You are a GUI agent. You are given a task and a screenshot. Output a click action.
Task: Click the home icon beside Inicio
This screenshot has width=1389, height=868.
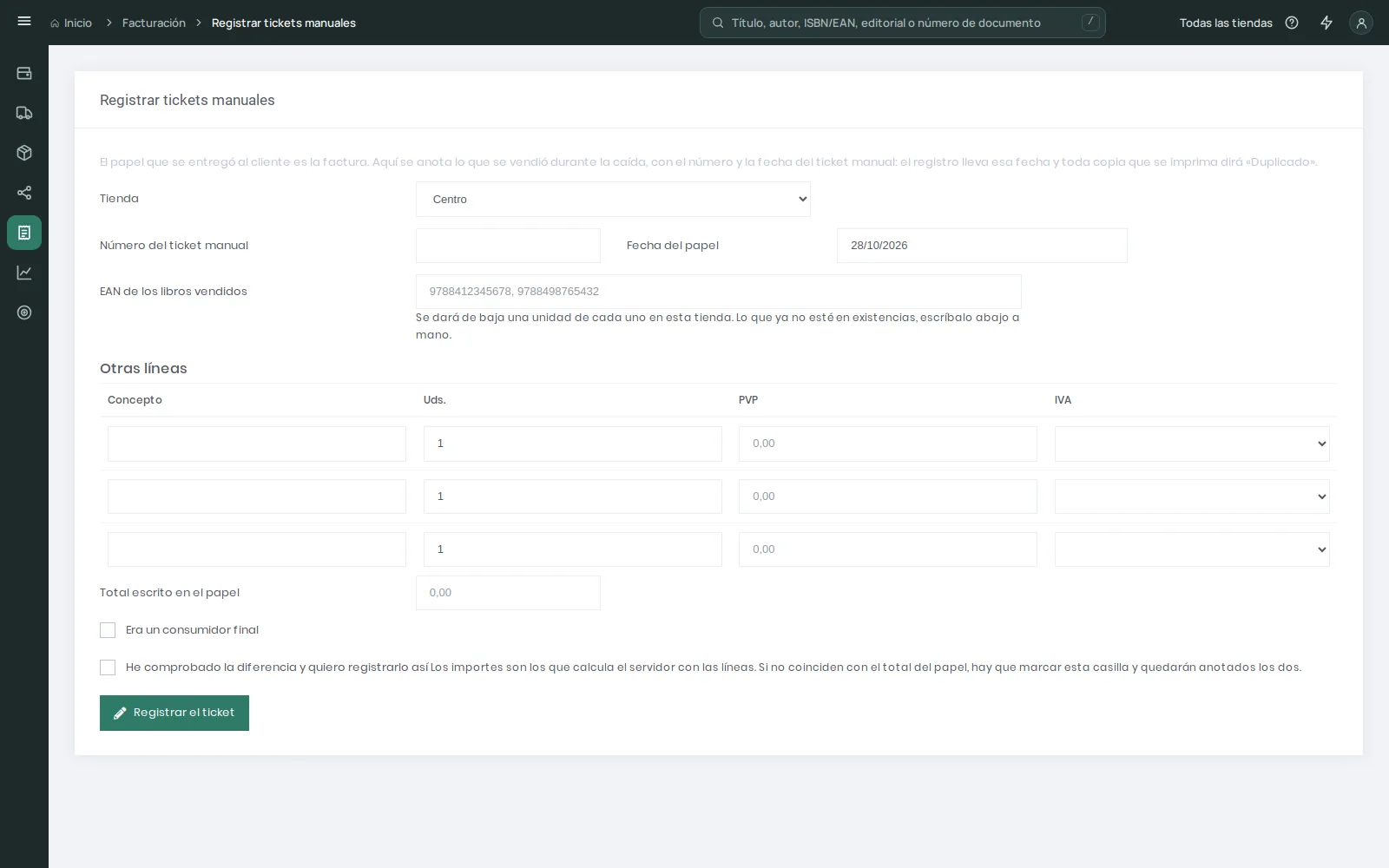tap(55, 23)
